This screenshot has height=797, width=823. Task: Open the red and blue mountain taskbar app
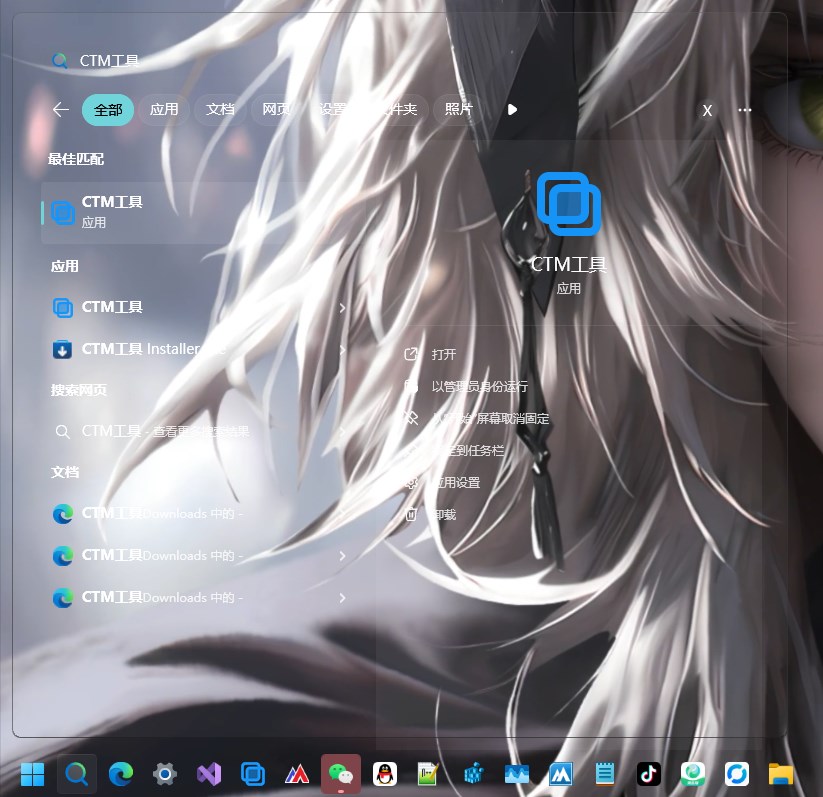click(297, 774)
